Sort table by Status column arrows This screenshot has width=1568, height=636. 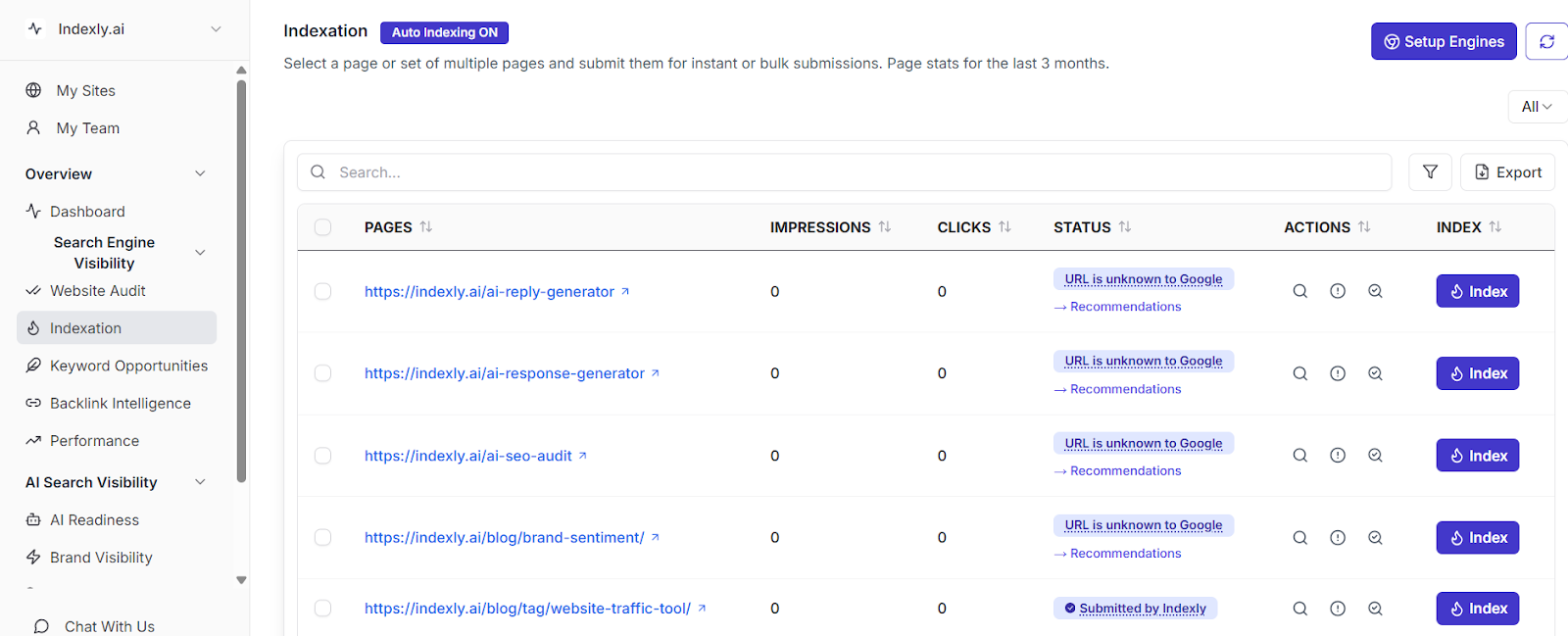pos(1125,227)
